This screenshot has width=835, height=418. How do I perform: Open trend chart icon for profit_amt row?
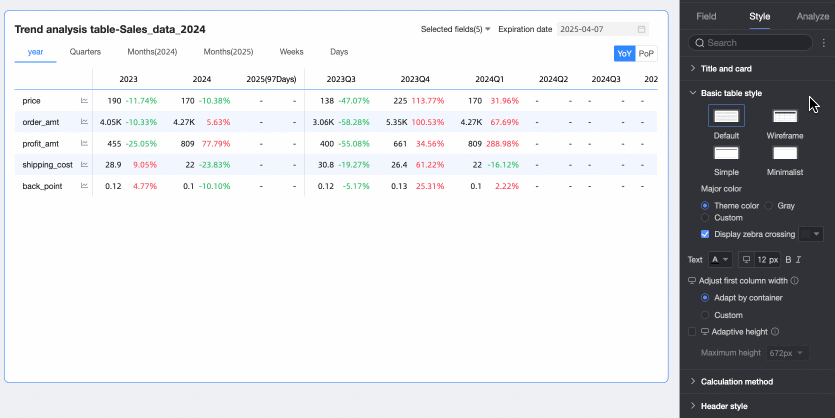pos(84,143)
